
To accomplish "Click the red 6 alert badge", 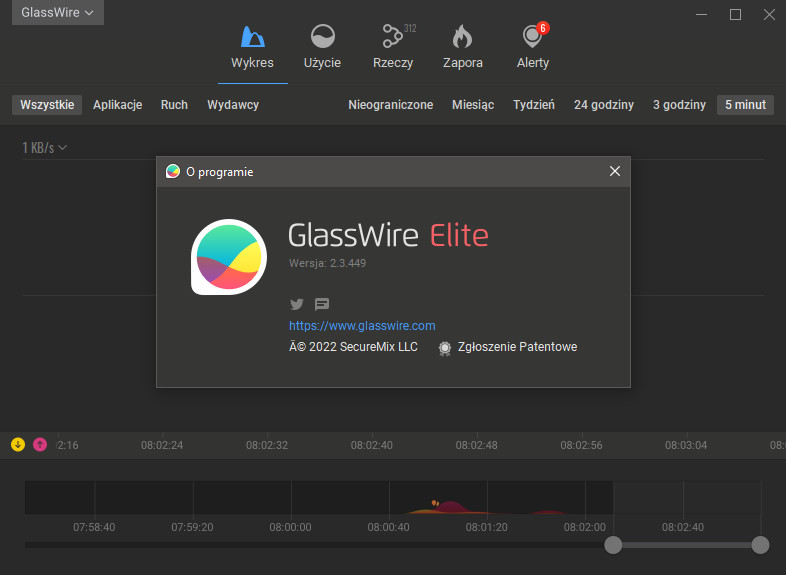I will pos(542,28).
